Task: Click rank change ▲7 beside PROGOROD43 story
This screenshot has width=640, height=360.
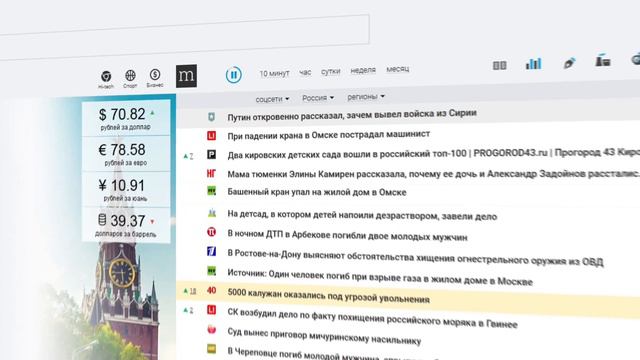Action: [188, 156]
